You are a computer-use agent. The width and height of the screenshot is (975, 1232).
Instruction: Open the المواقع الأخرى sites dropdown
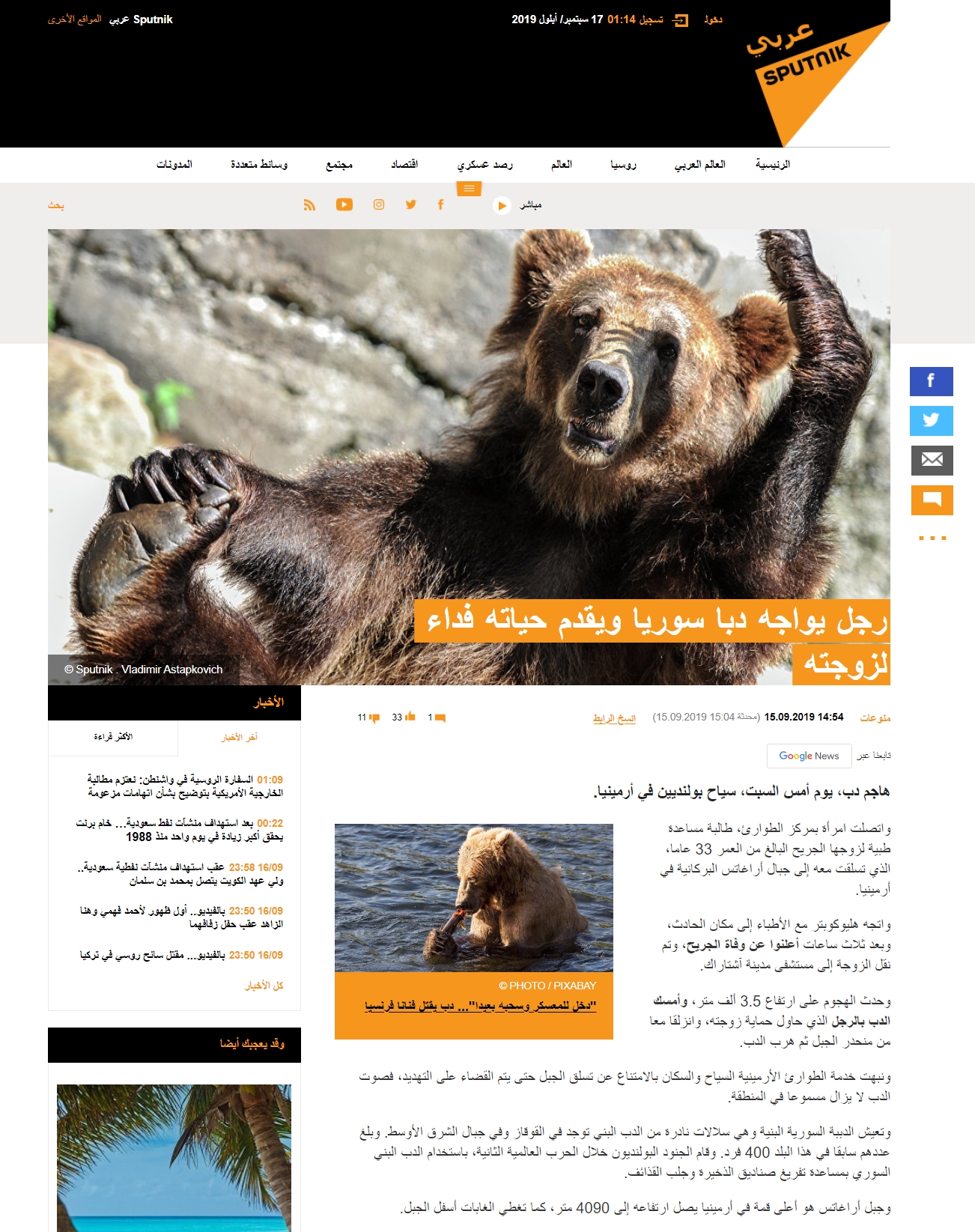(x=75, y=19)
